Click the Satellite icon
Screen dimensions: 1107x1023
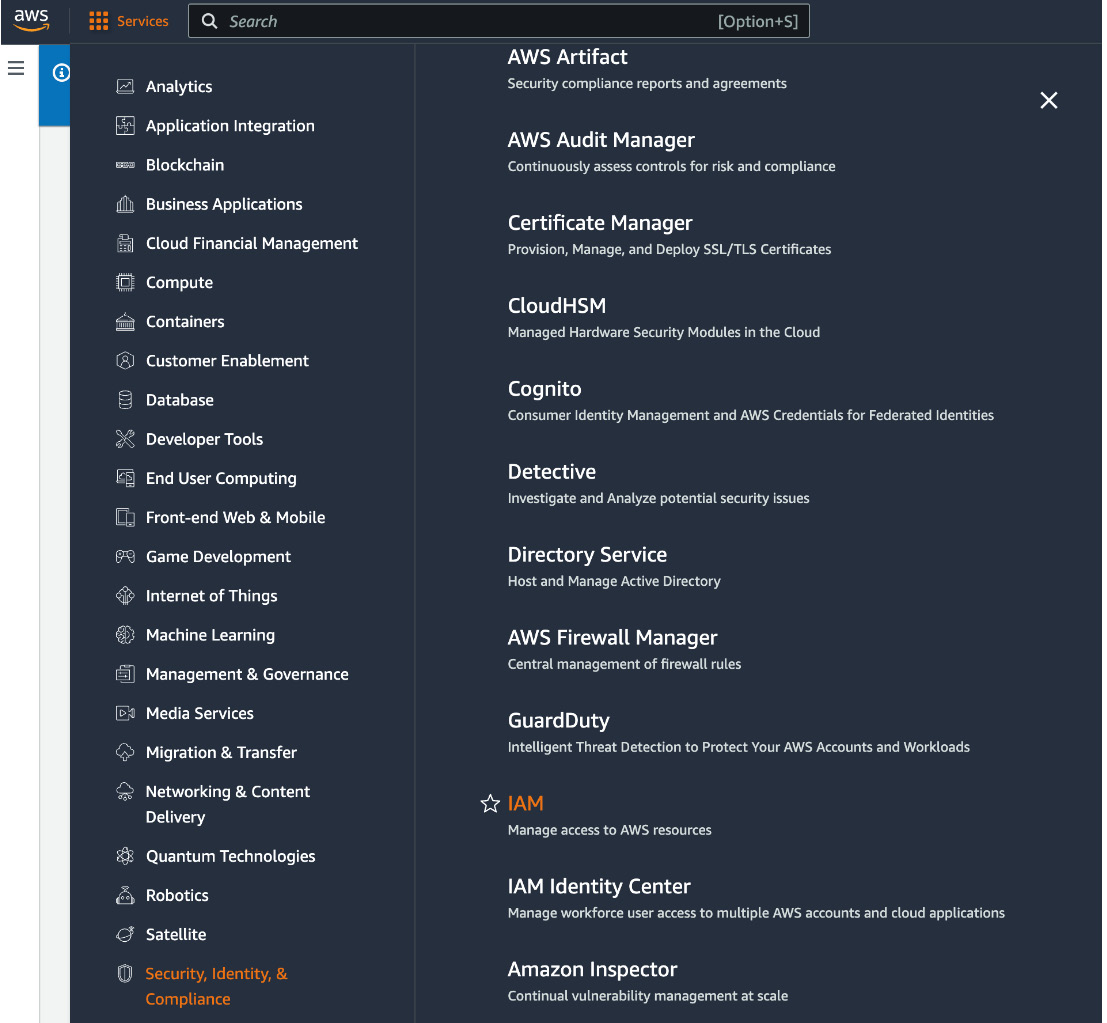coord(125,934)
